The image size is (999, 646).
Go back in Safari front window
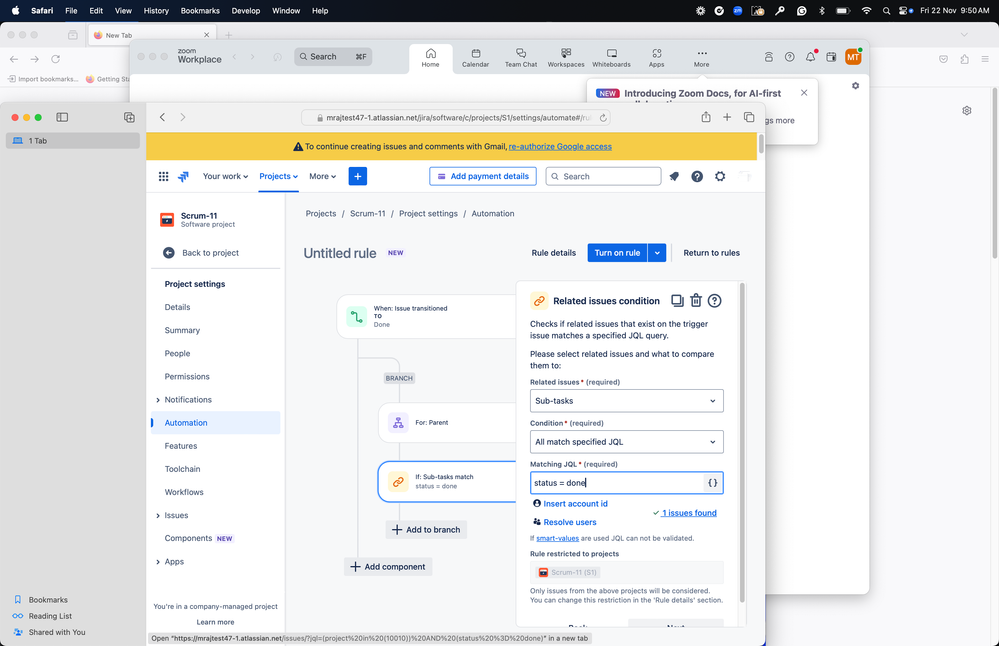pyautogui.click(x=162, y=117)
